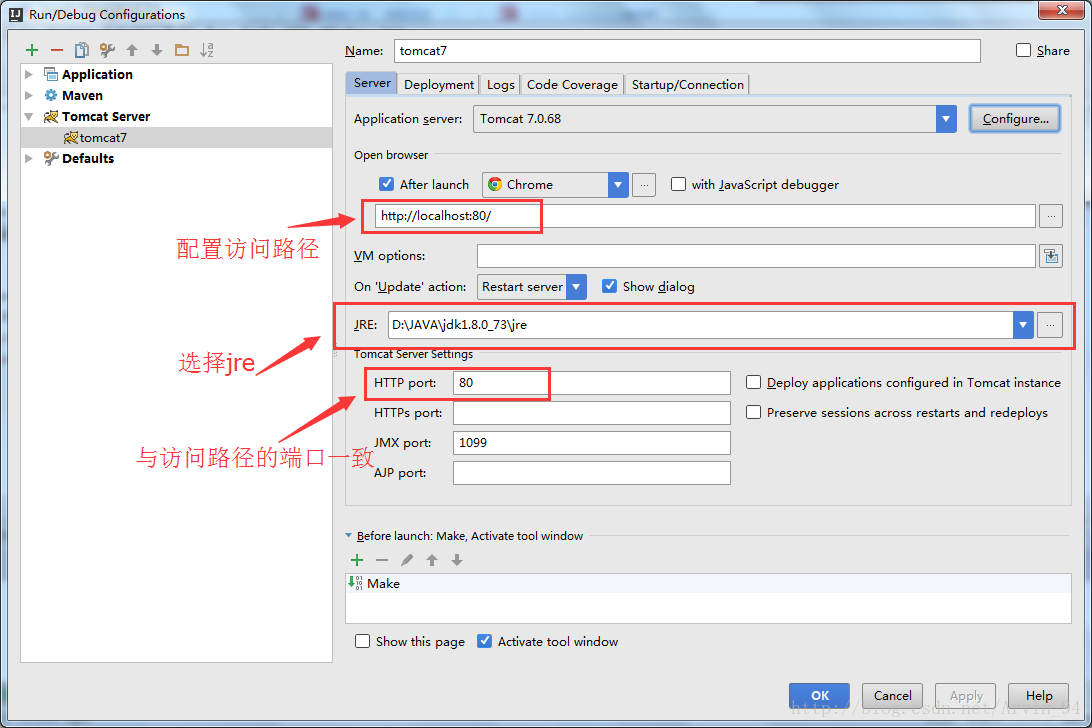Screen dimensions: 1092x728
Task: Toggle the Share checkbox
Action: pyautogui.click(x=1023, y=50)
